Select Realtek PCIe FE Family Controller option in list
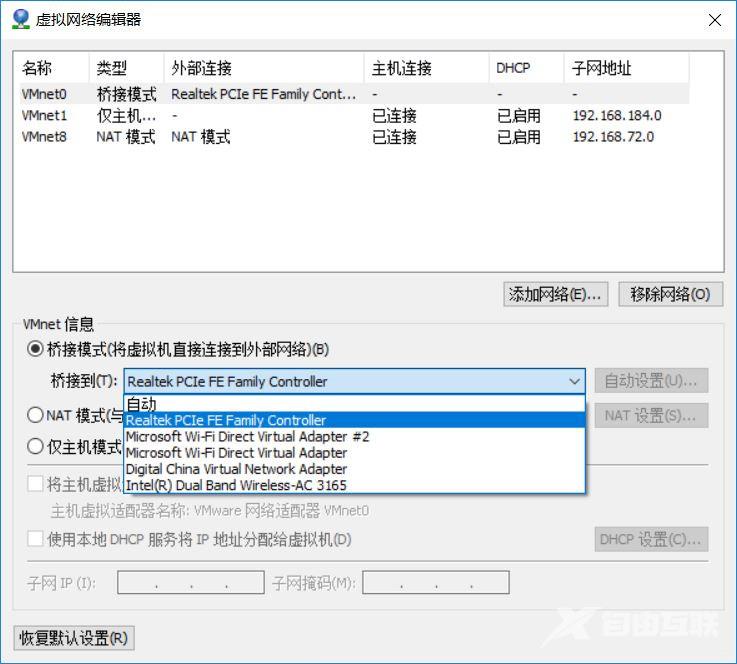 click(226, 421)
